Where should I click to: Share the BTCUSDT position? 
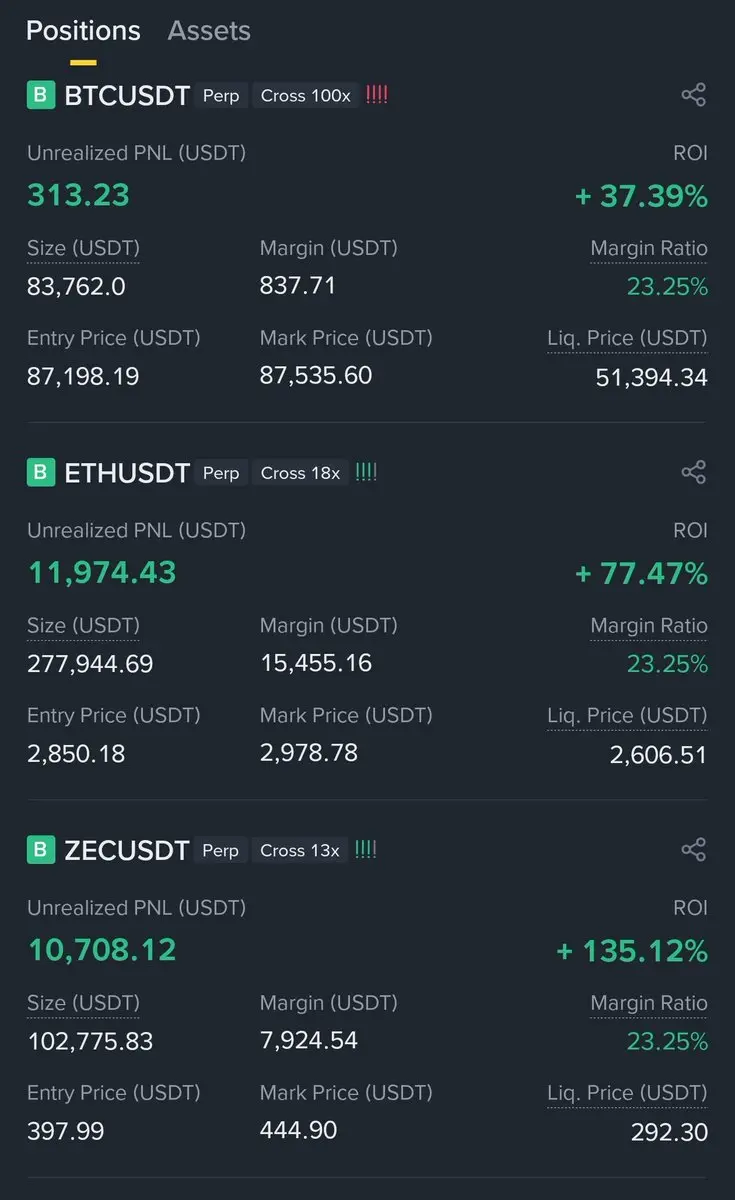[693, 95]
